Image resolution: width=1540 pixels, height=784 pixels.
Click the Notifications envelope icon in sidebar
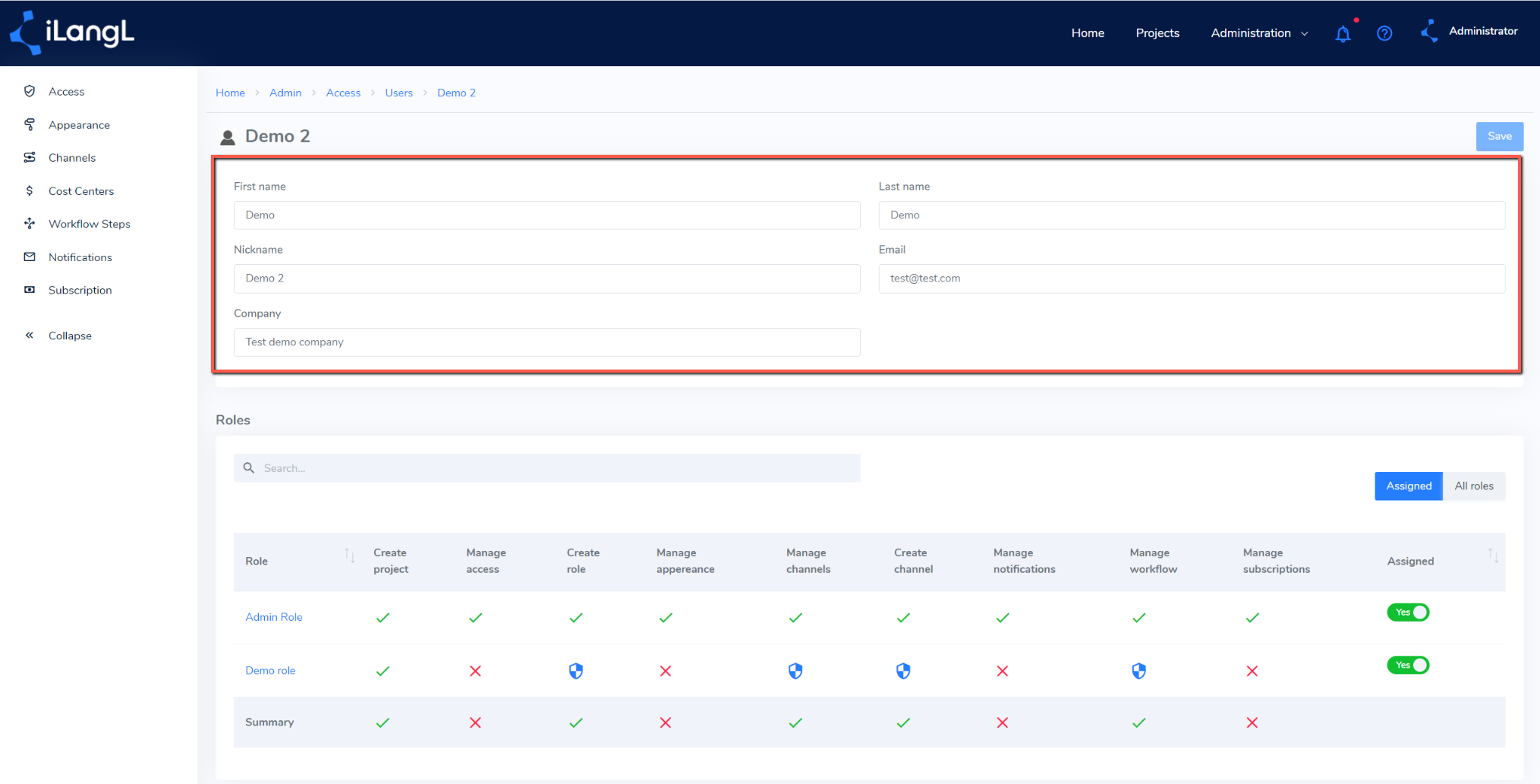30,257
